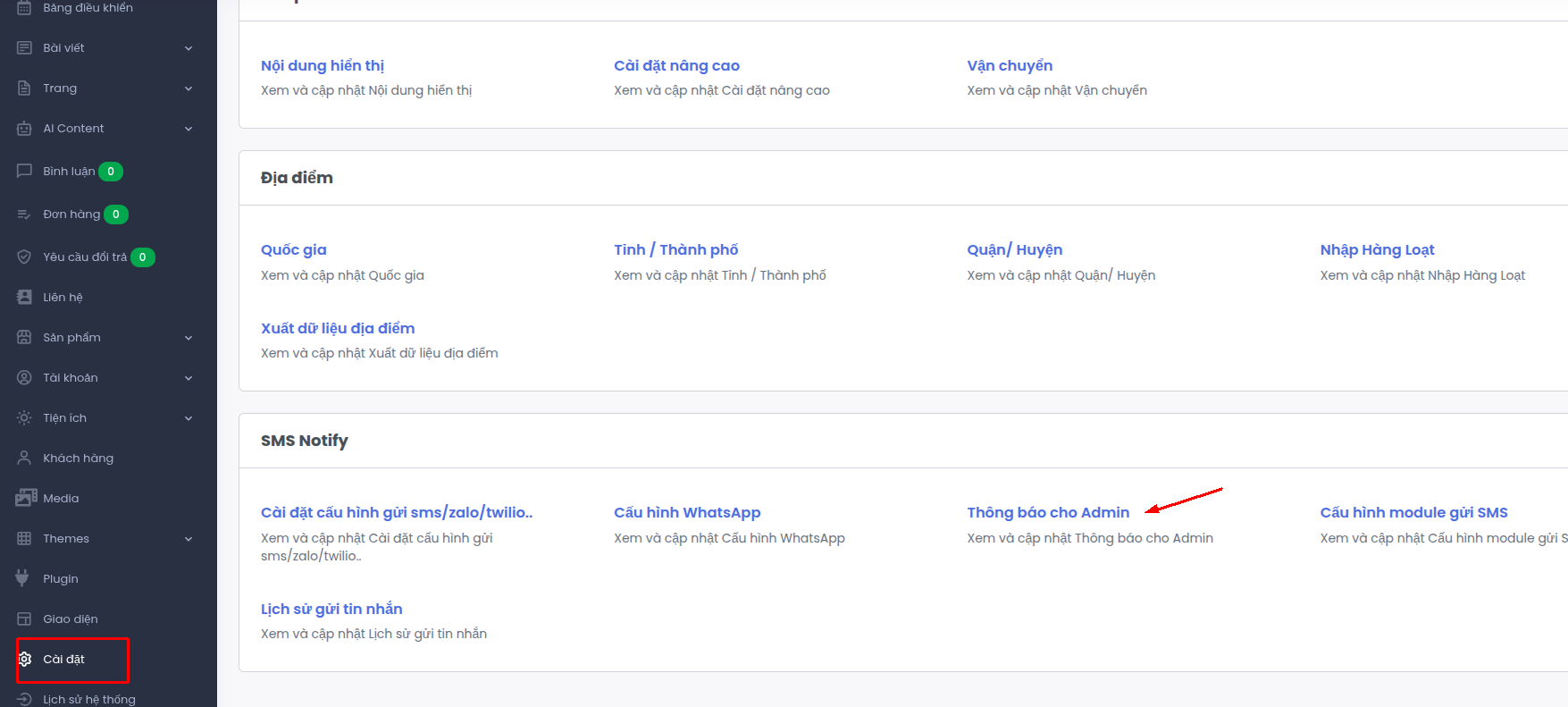
Task: Open Cài đặt cấu hình gửi sms/zalo/twilio link
Action: [x=397, y=513]
